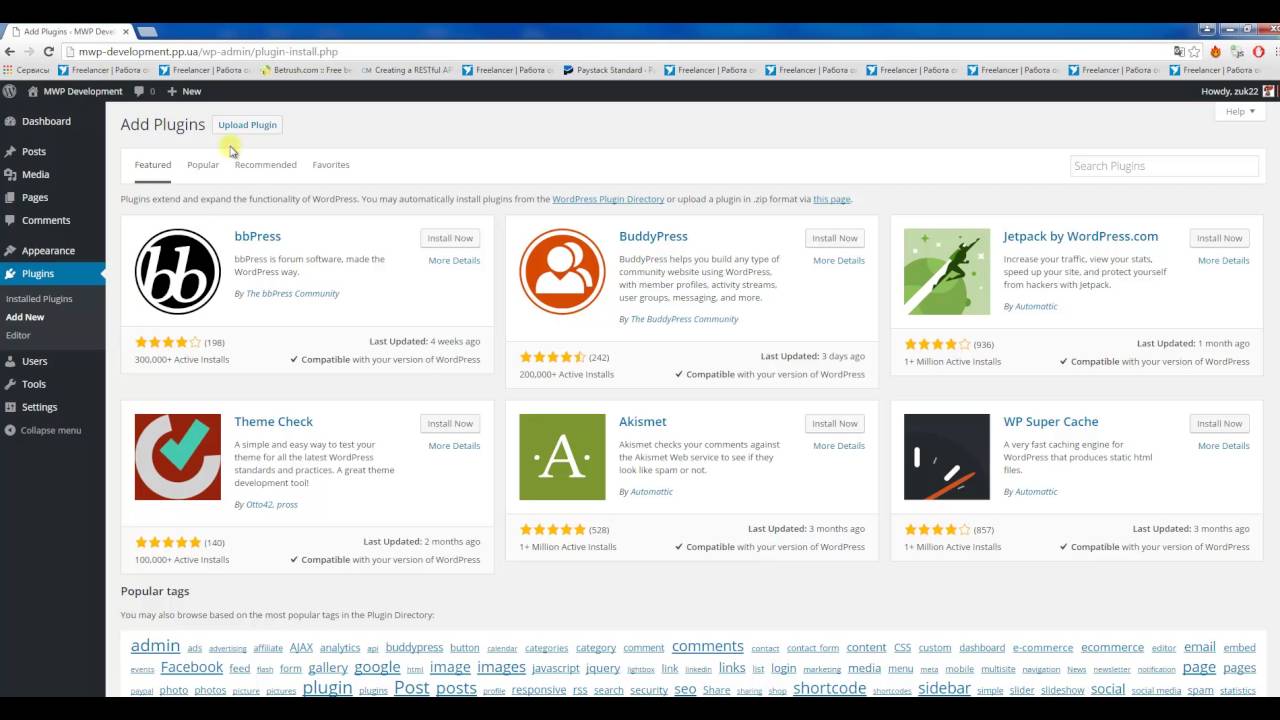The width and height of the screenshot is (1280, 720).
Task: Click the browser back arrow
Action: click(10, 51)
